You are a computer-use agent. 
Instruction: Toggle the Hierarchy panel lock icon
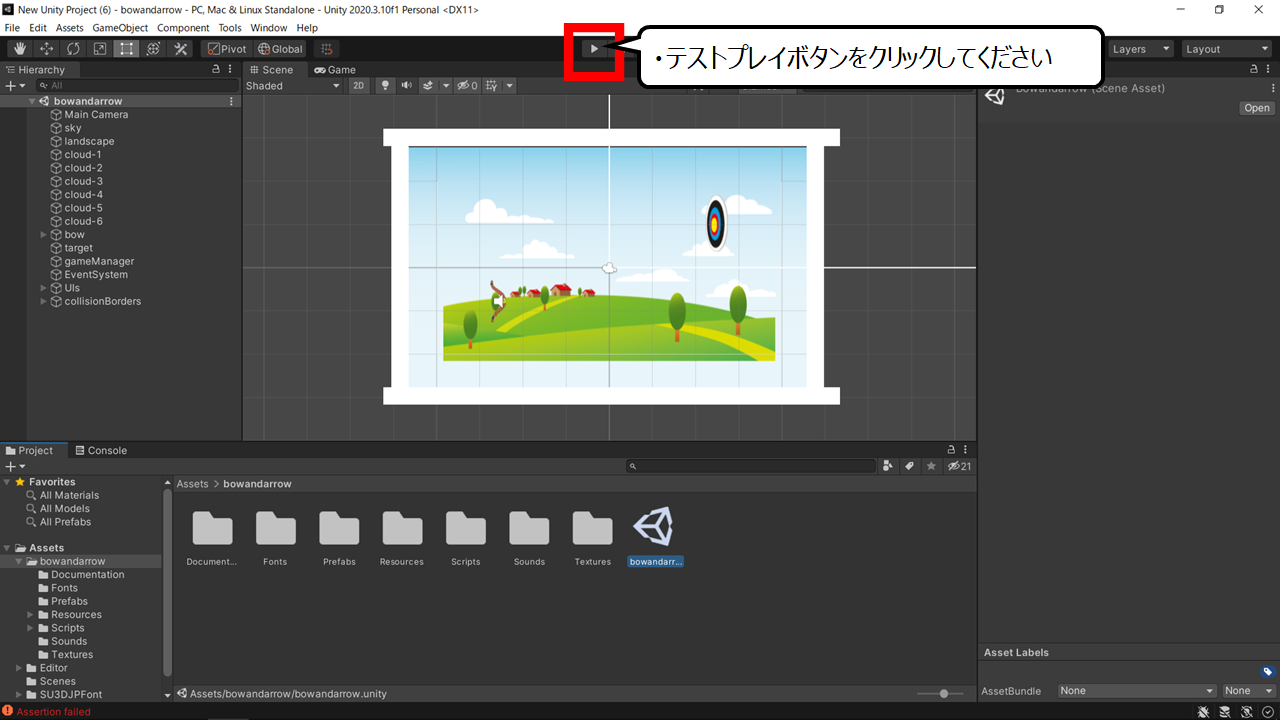point(216,70)
